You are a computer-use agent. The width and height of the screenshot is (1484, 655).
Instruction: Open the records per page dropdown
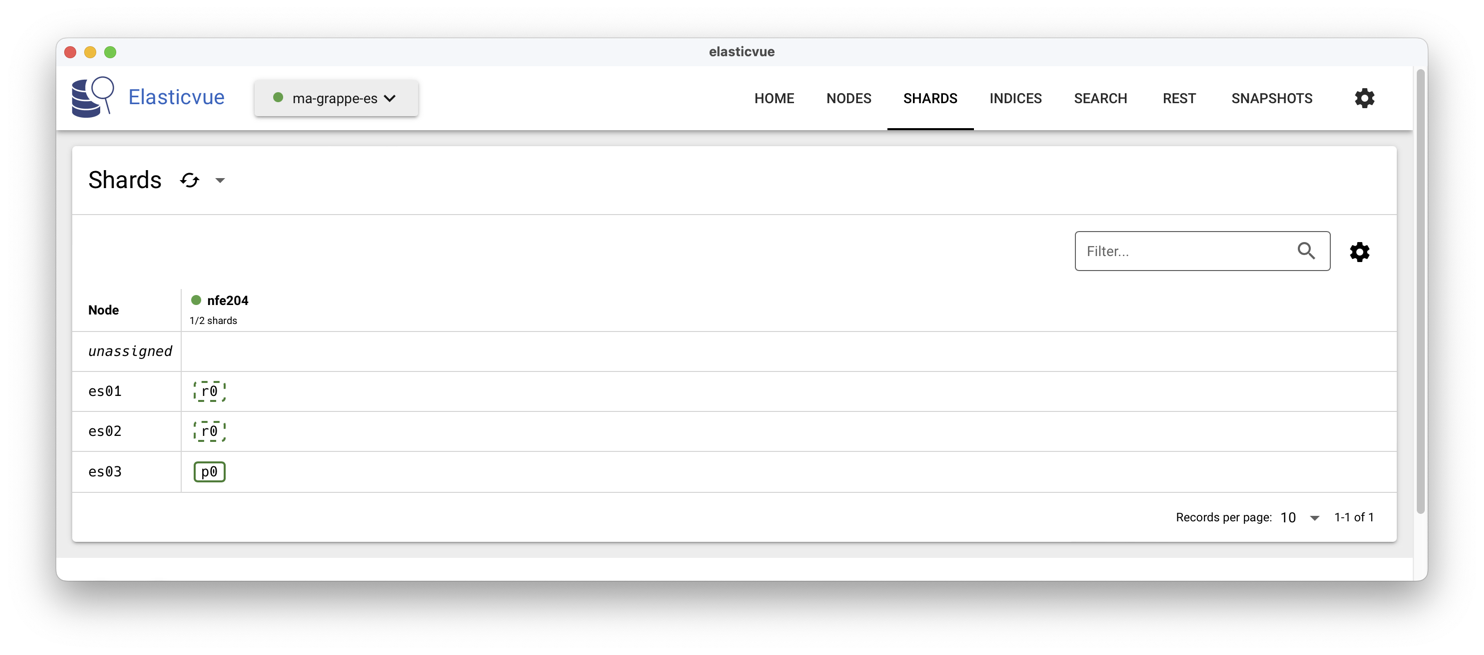[x=1300, y=518]
